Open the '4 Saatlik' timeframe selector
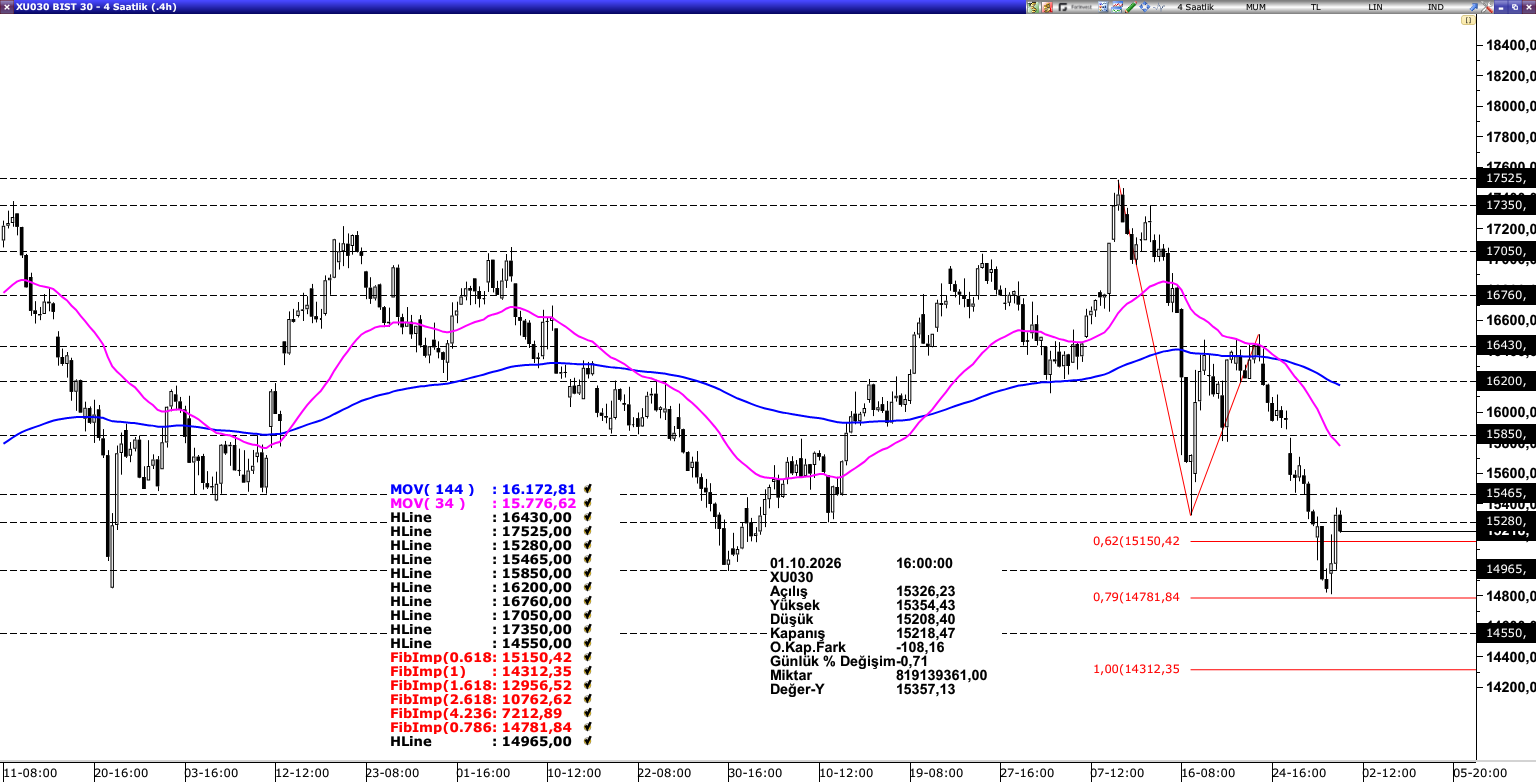The height and width of the screenshot is (782, 1536). [1196, 7]
